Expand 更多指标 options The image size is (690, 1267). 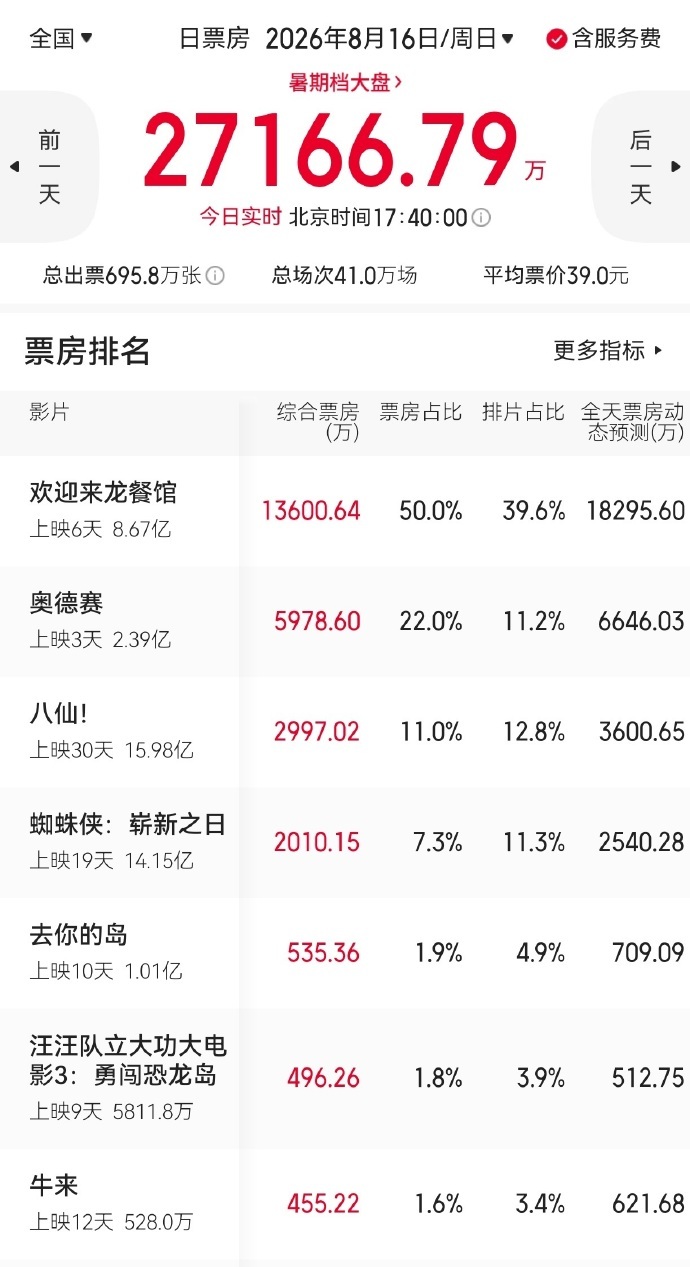tap(608, 351)
